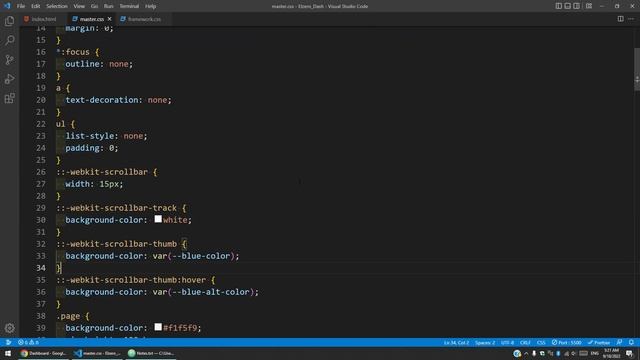Click '.page' selector on line 38
640x360 pixels.
click(68, 316)
